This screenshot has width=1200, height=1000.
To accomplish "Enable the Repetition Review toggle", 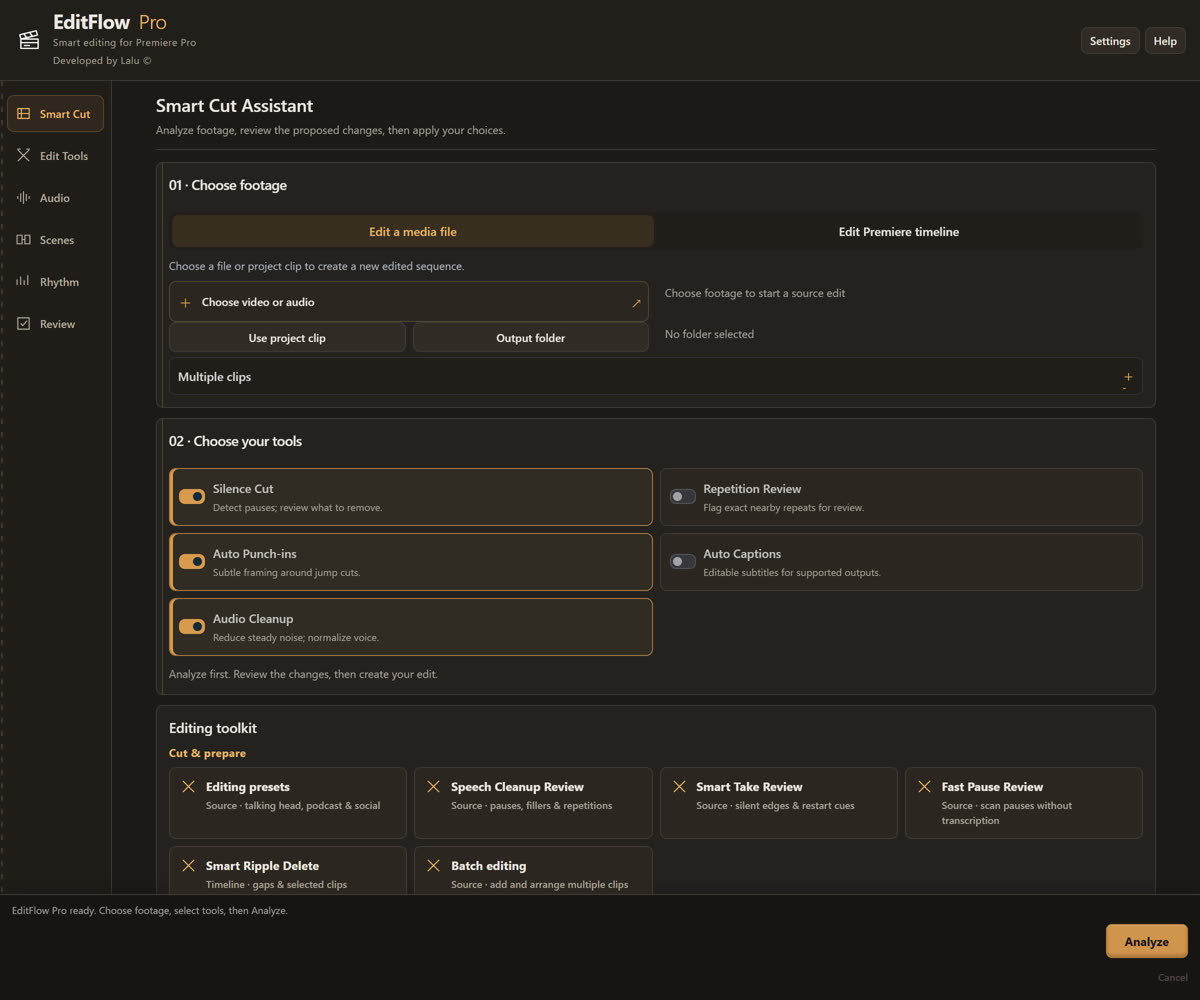I will (x=683, y=497).
